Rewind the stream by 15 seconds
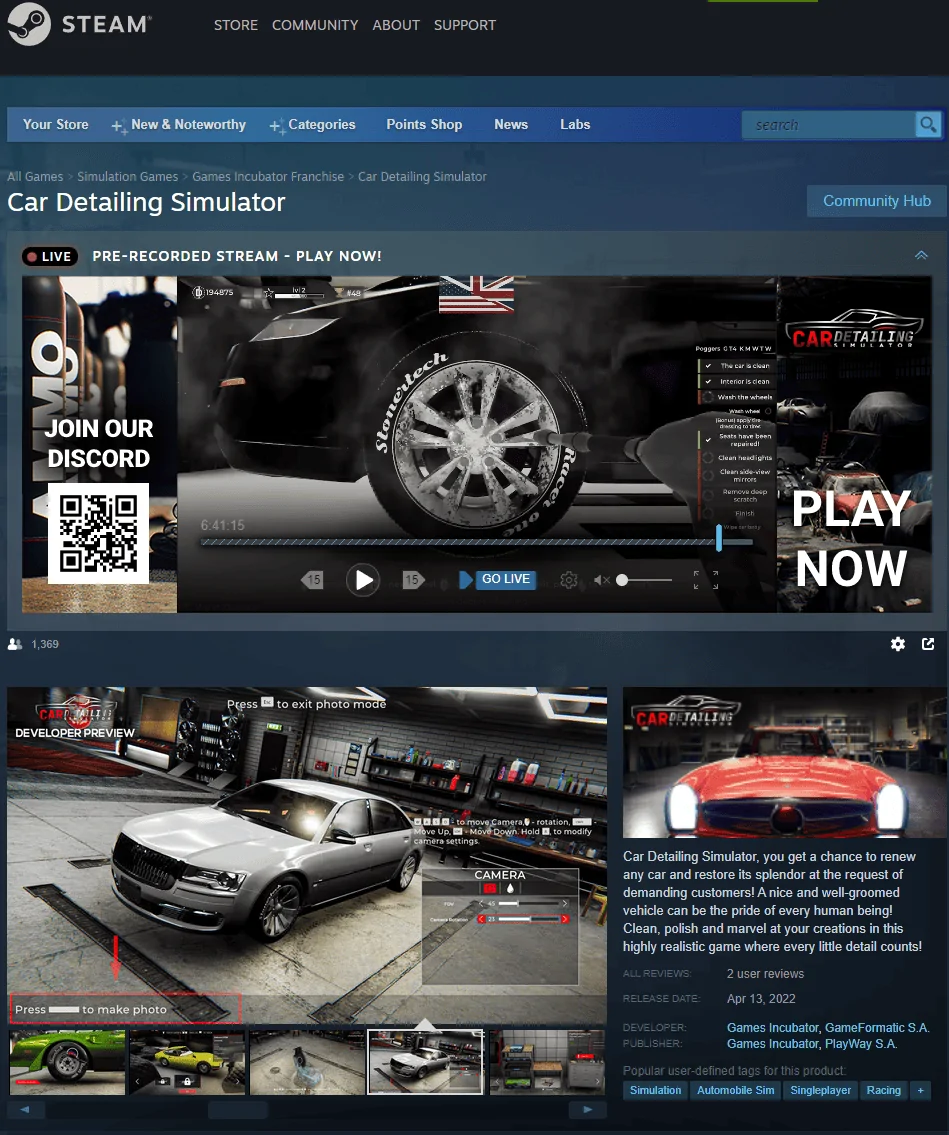This screenshot has height=1135, width=949. (x=313, y=579)
